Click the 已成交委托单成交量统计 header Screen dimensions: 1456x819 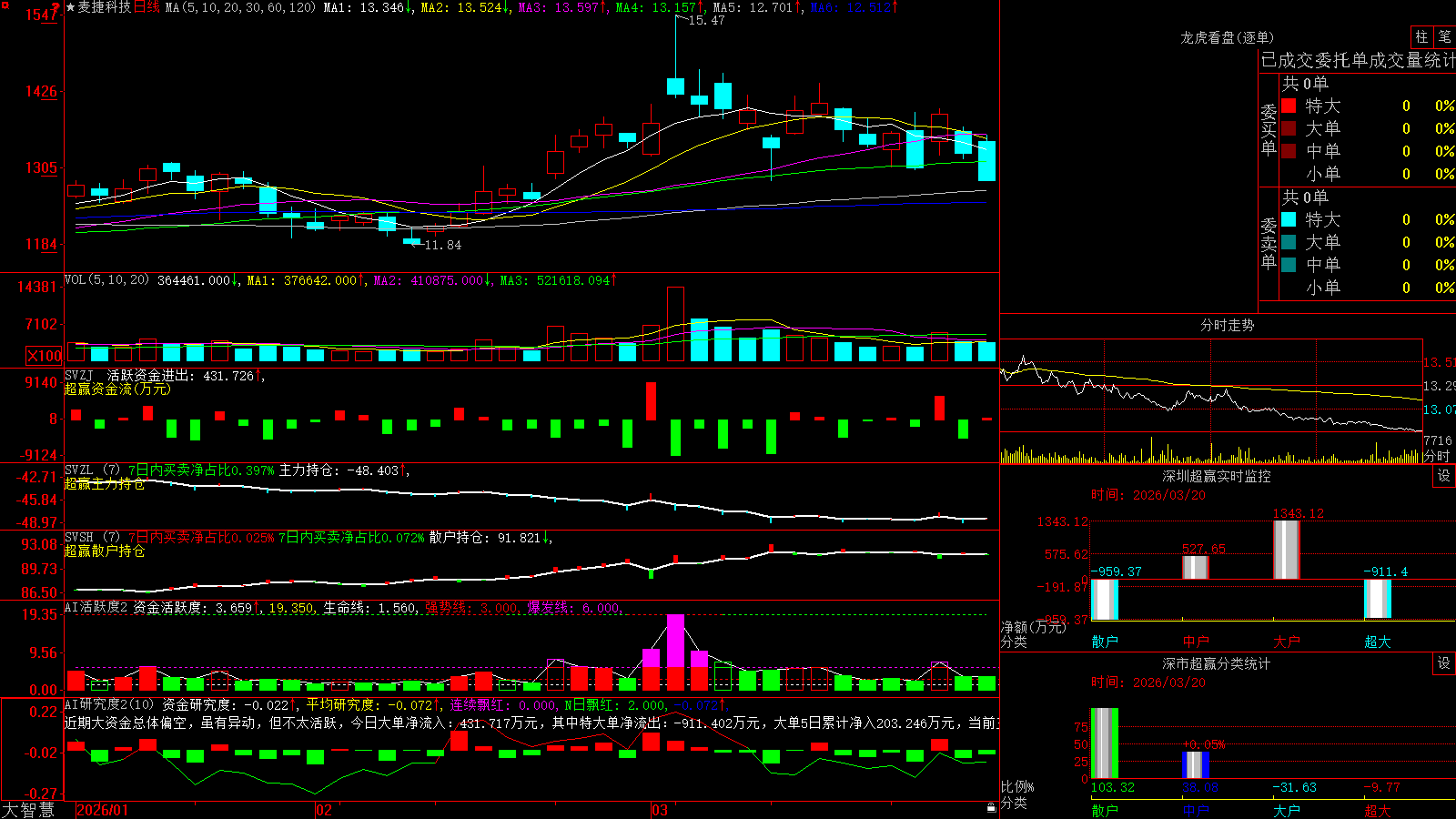pos(1358,60)
